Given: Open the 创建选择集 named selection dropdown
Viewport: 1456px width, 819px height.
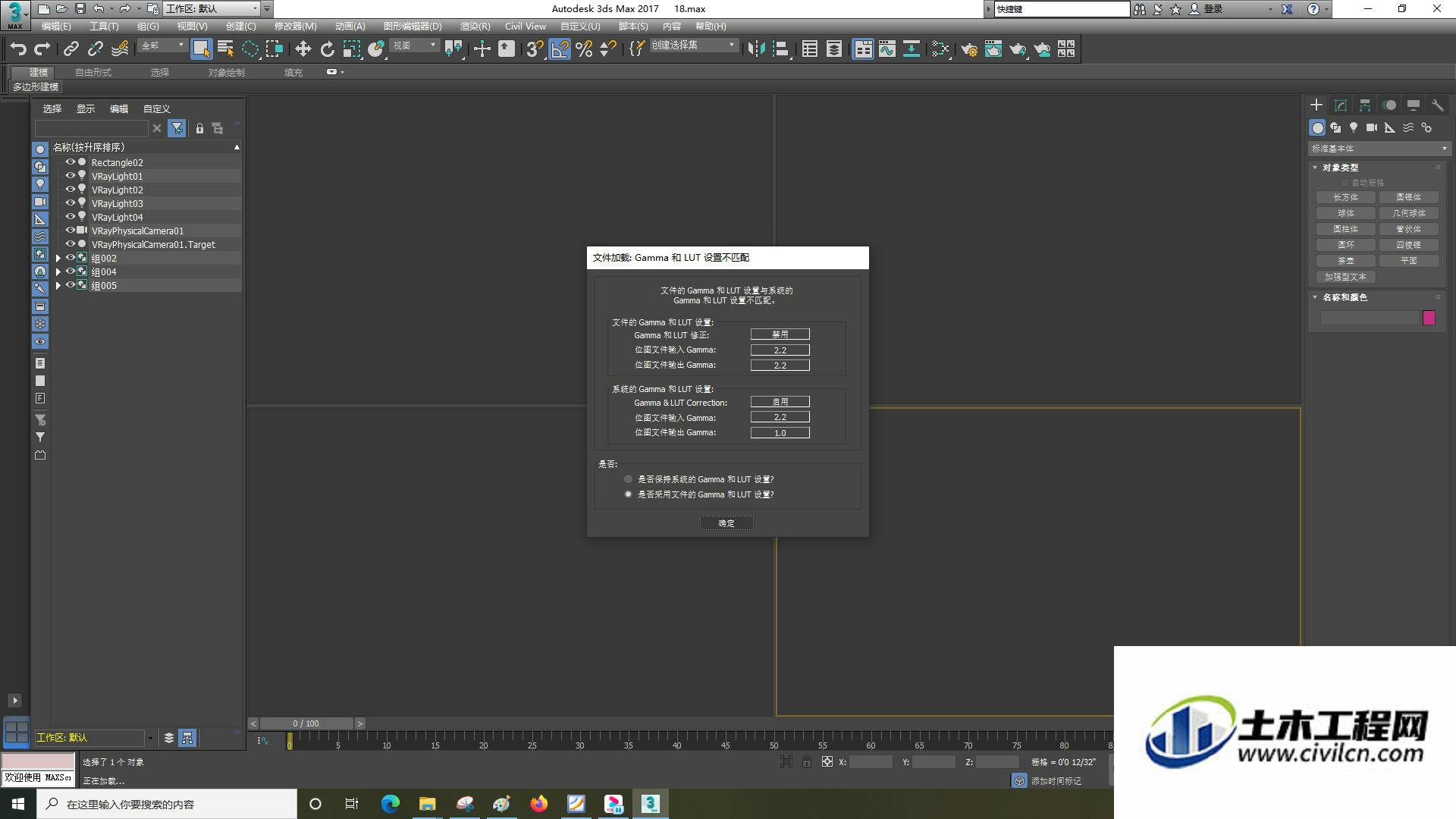Looking at the screenshot, I should pyautogui.click(x=693, y=45).
